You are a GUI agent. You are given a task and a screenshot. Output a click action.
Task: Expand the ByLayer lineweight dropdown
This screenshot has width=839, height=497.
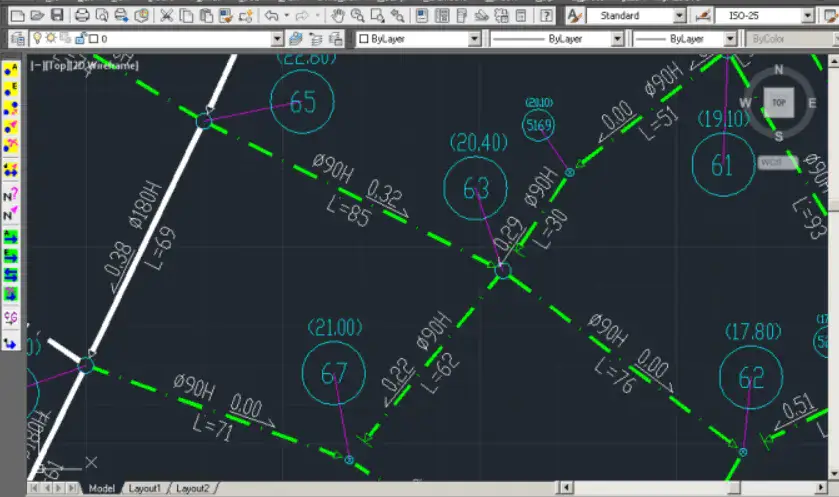click(x=730, y=39)
